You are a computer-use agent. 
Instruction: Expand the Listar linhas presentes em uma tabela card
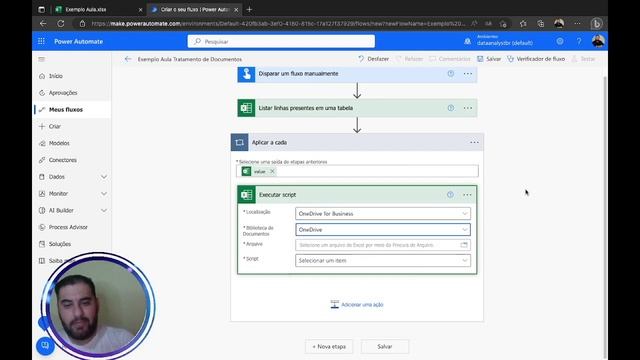tap(357, 108)
